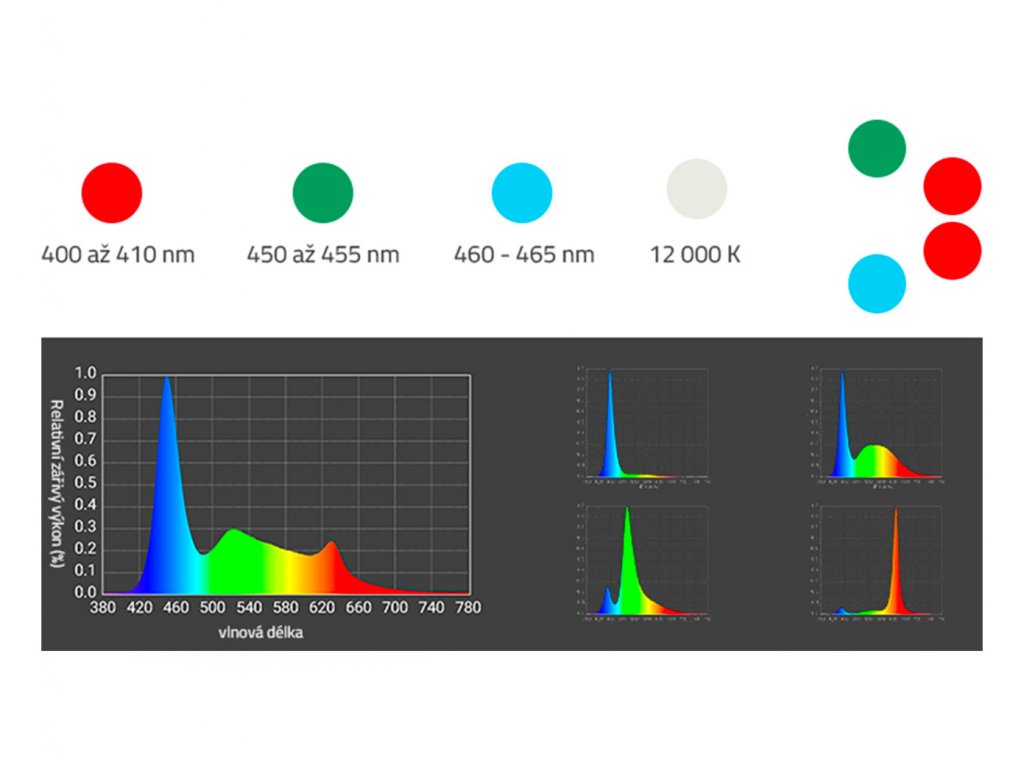Click the green circle in the right cluster
1024x768 pixels.
coord(877,148)
